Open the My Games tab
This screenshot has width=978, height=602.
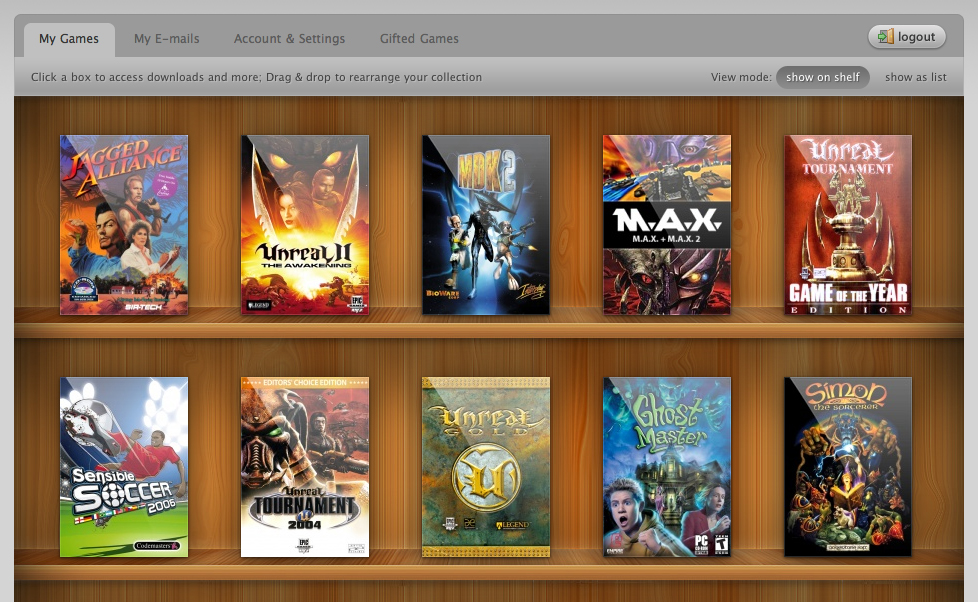[69, 39]
